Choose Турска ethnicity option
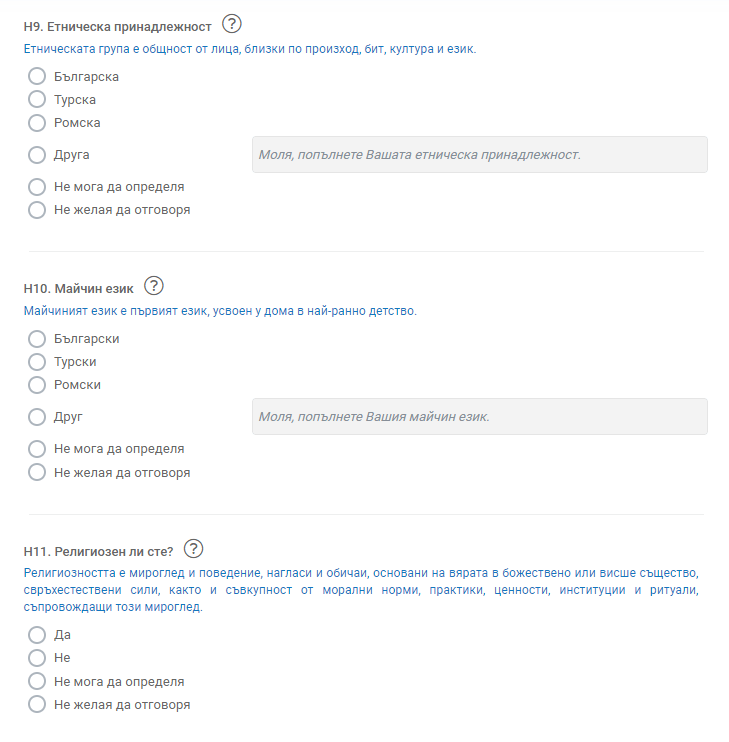This screenshot has height=742, width=729. tap(37, 99)
